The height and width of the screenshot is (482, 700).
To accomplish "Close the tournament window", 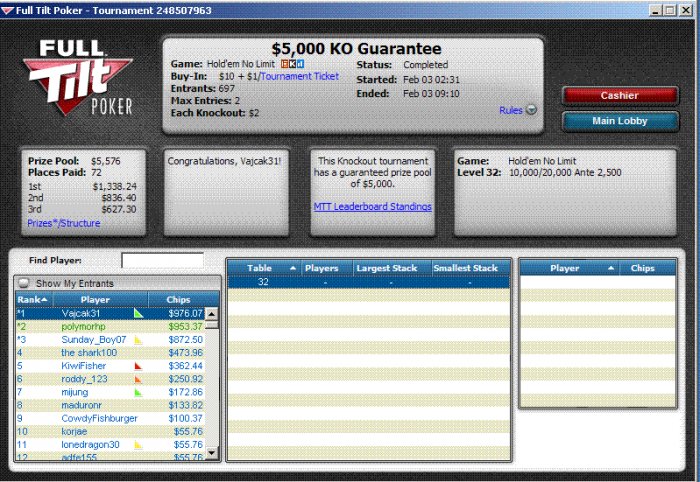I will [x=685, y=10].
